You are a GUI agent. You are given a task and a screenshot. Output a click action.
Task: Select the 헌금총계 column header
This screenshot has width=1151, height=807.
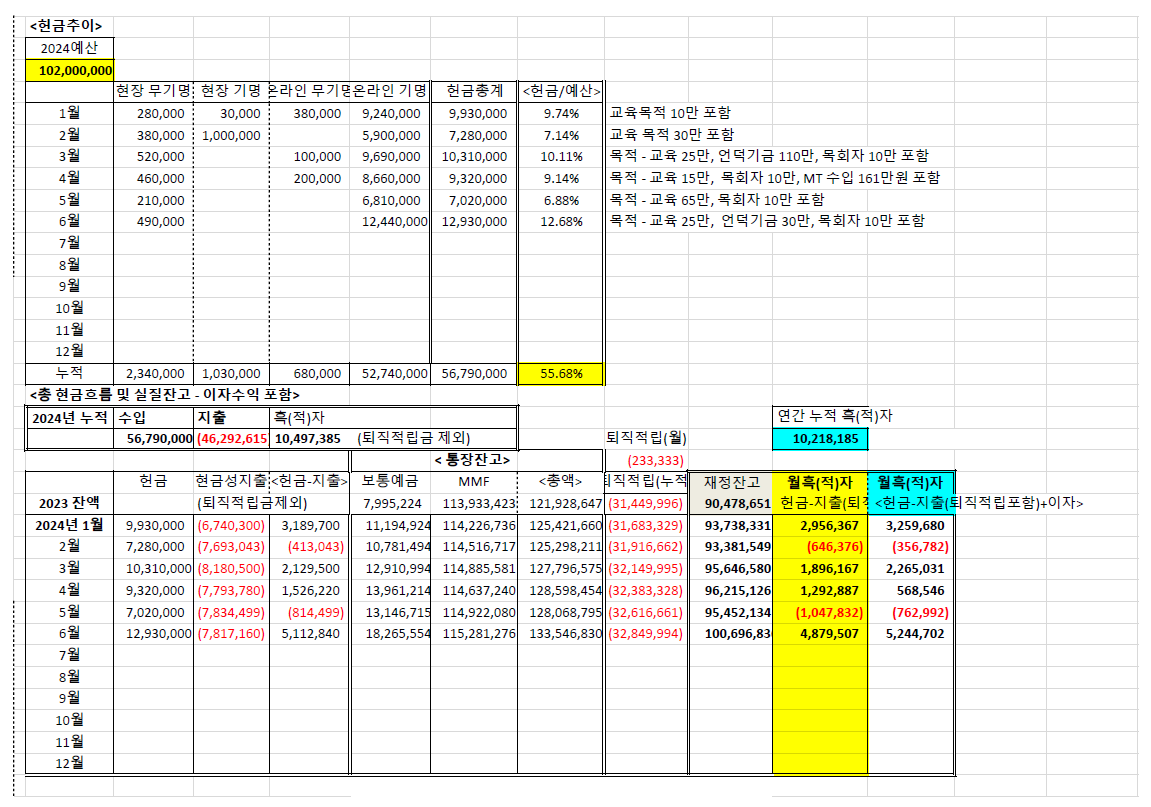(x=474, y=91)
